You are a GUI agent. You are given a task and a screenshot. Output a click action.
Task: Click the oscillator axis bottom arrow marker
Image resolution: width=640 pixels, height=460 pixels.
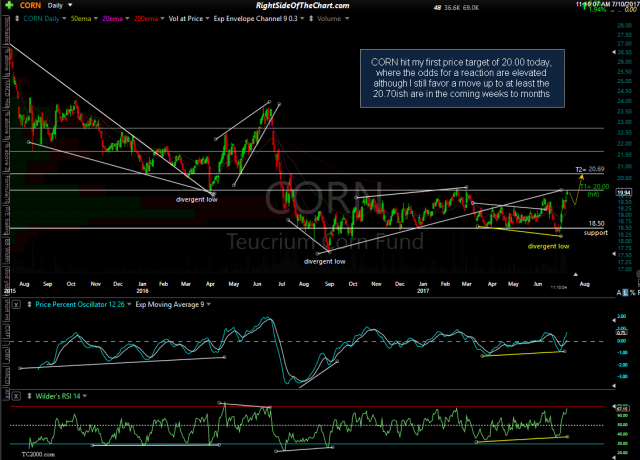click(614, 385)
